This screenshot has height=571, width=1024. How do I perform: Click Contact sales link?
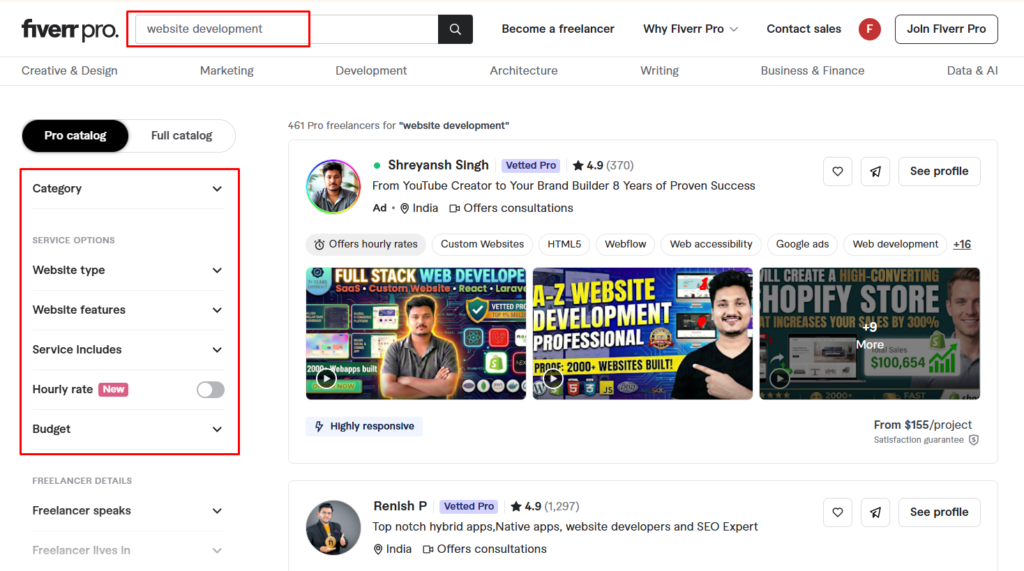pyautogui.click(x=803, y=29)
